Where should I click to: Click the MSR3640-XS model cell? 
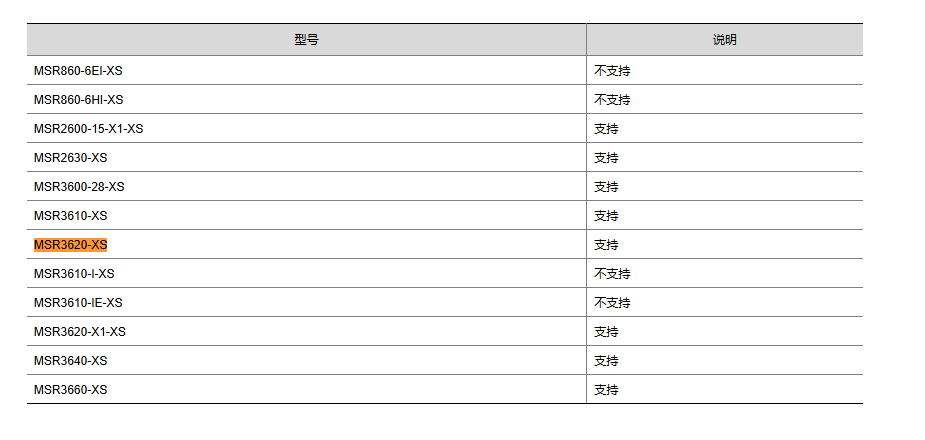coord(70,361)
